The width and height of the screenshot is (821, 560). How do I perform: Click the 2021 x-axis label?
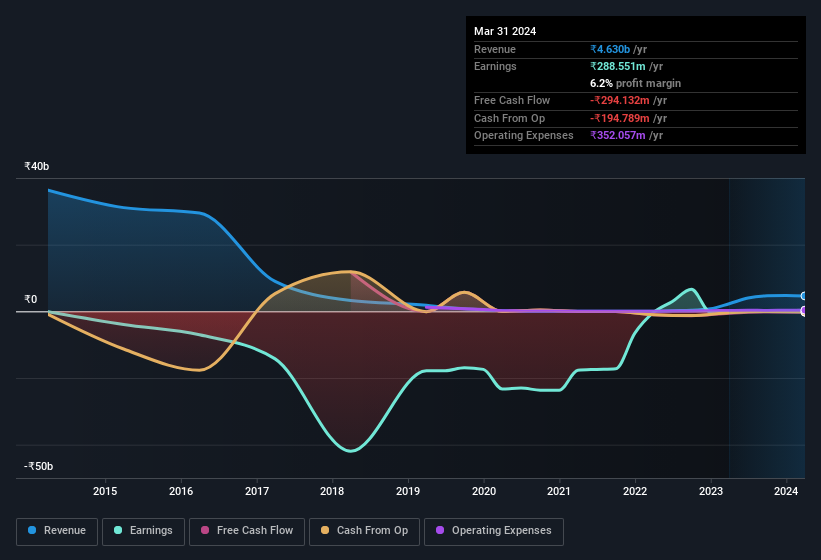[559, 491]
